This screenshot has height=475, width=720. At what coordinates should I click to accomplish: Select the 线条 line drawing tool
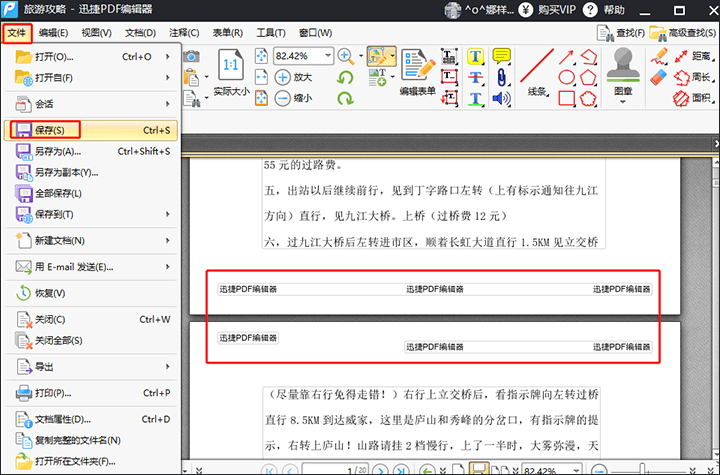(537, 72)
